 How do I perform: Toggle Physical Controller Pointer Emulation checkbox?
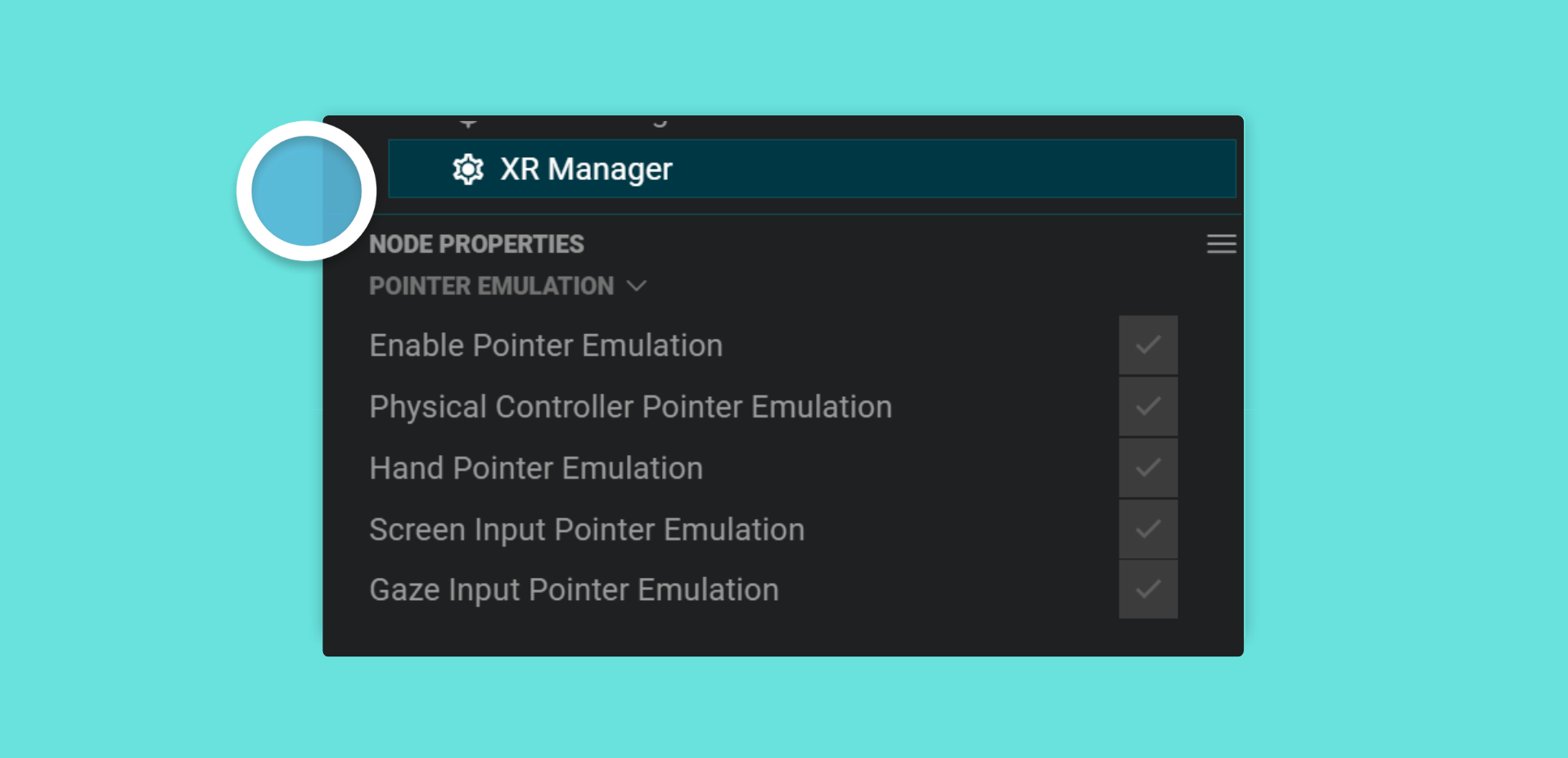(1148, 407)
